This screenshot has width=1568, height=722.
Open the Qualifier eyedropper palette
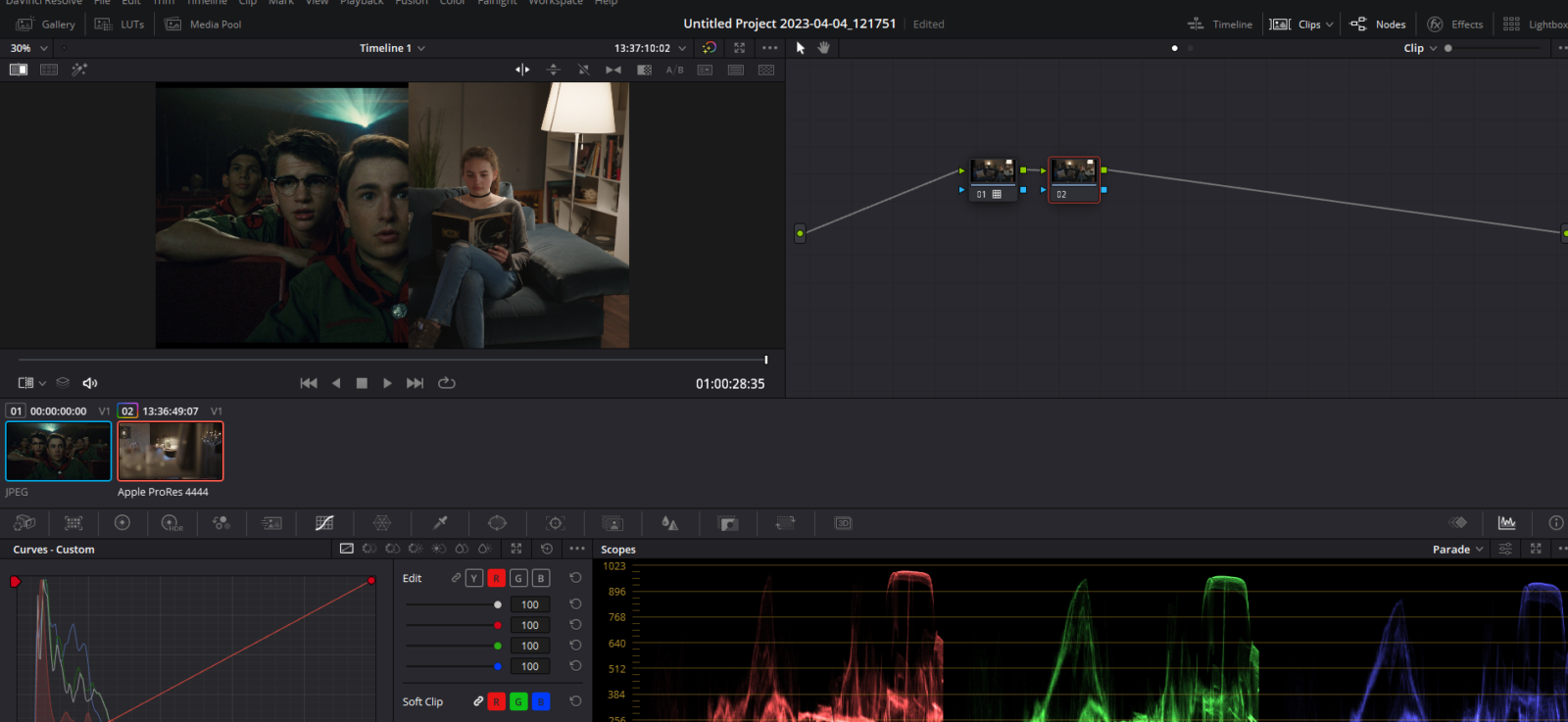click(441, 523)
